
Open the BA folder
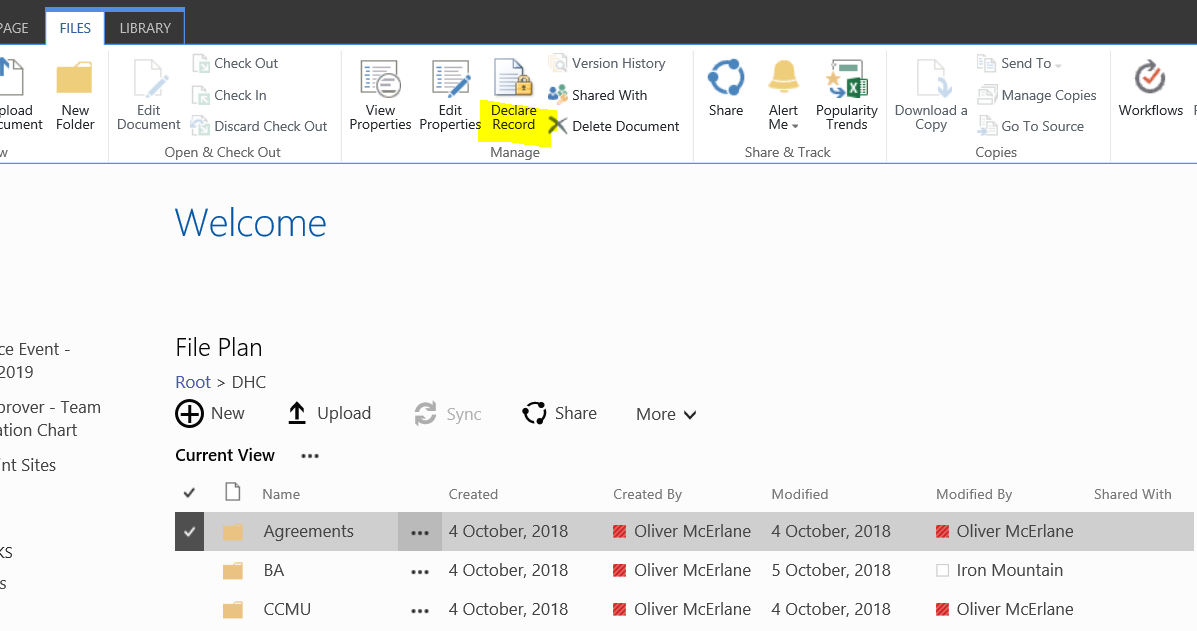tap(274, 571)
